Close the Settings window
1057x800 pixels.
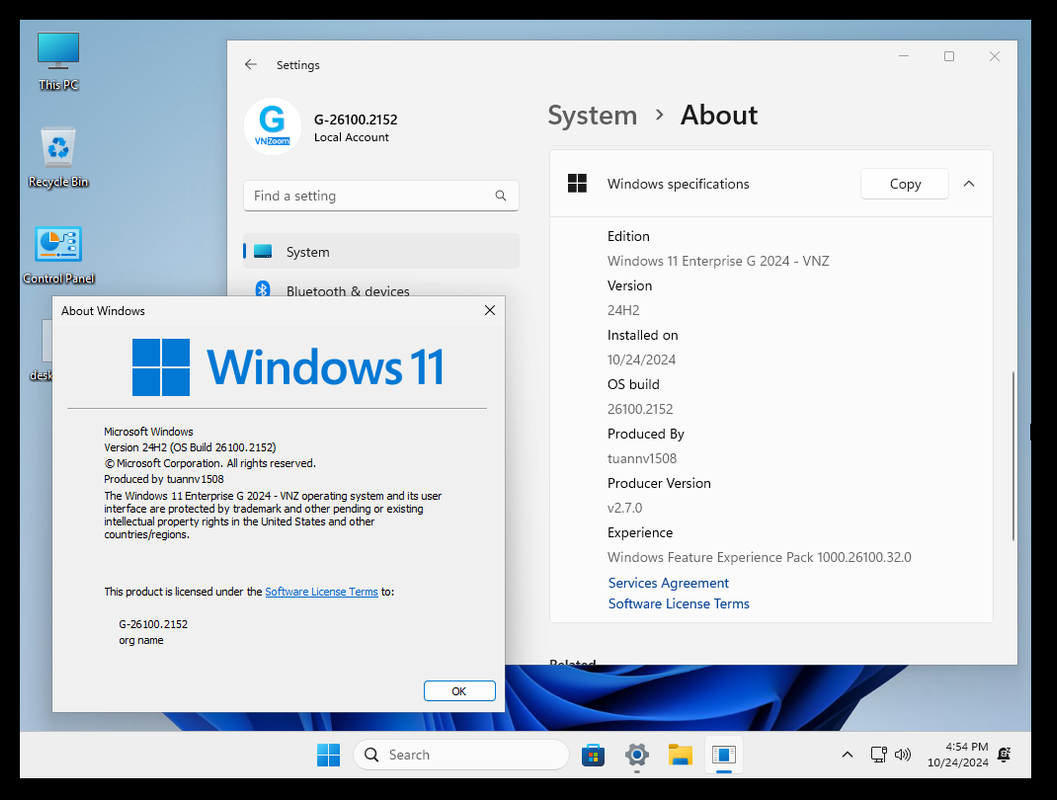994,57
